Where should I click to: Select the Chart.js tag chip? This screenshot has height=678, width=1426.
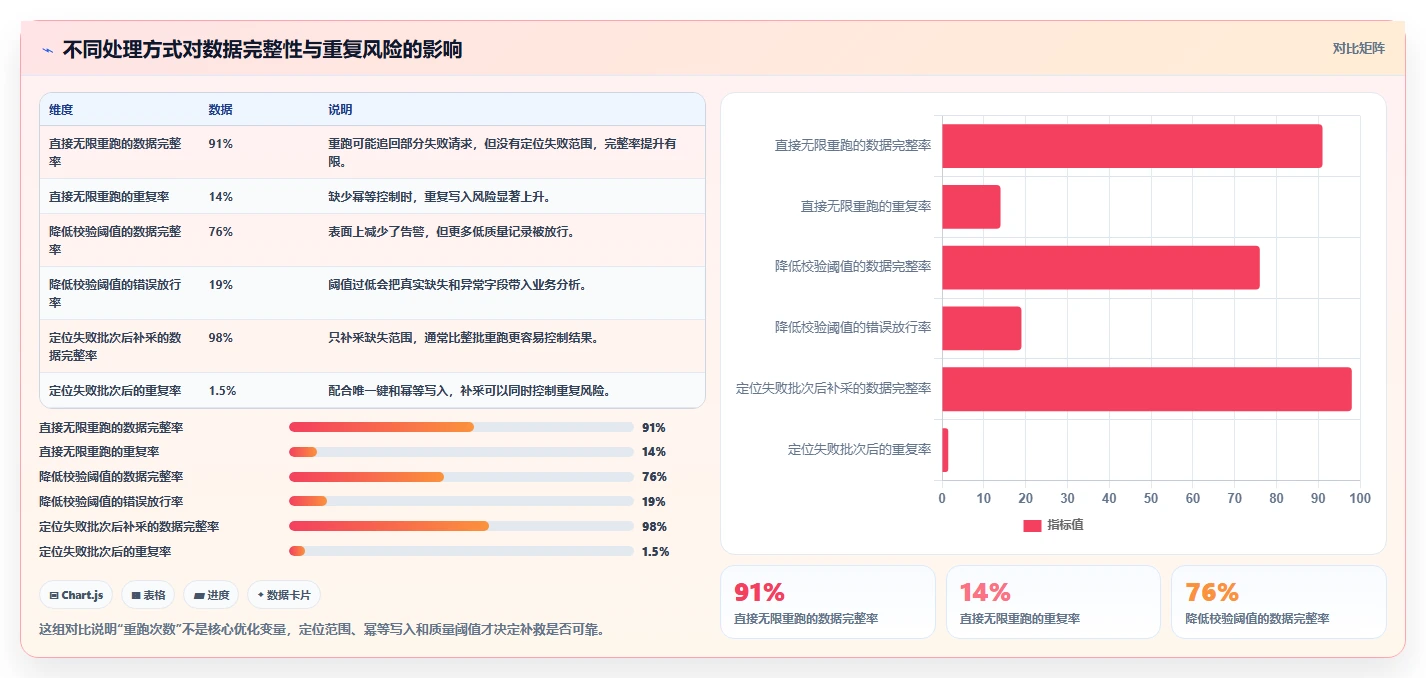click(76, 595)
